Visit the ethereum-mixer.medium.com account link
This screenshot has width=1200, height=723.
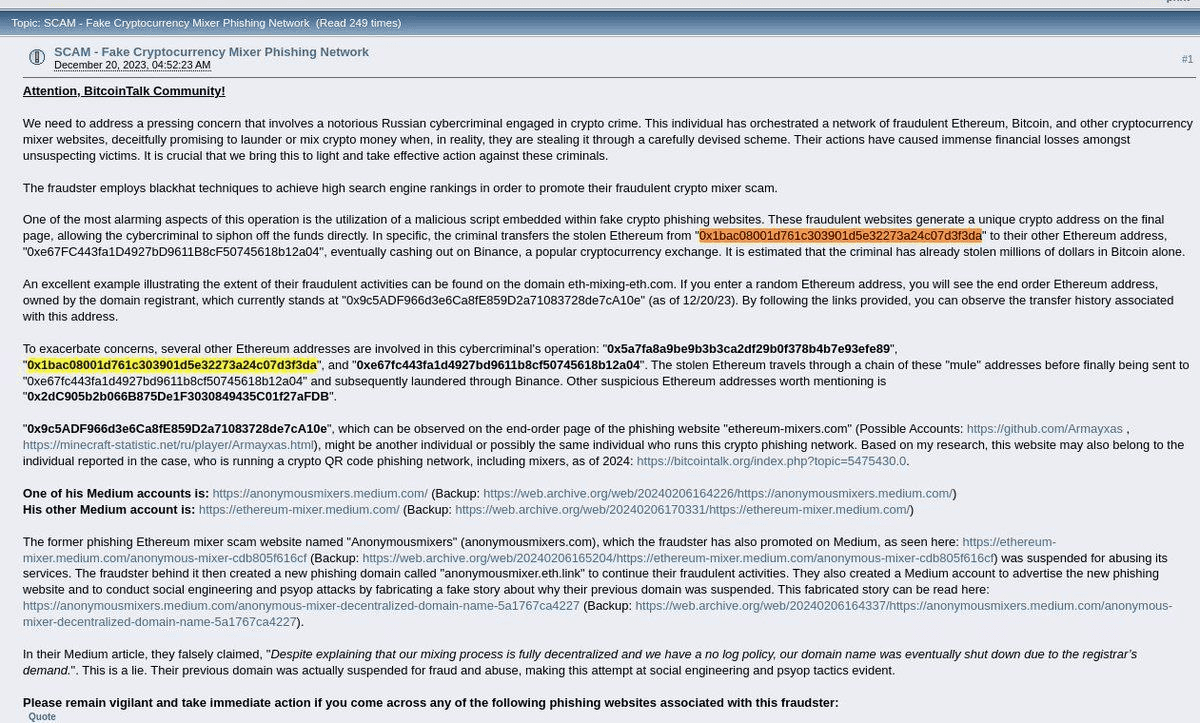pyautogui.click(x=299, y=509)
